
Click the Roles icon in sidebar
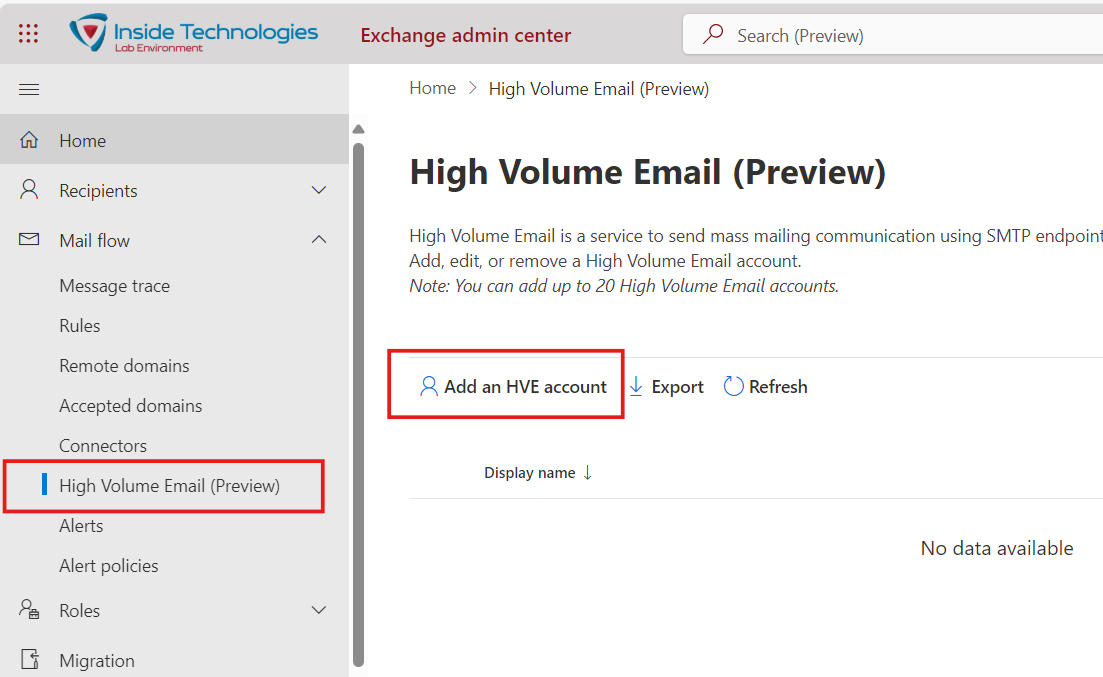pyautogui.click(x=29, y=609)
